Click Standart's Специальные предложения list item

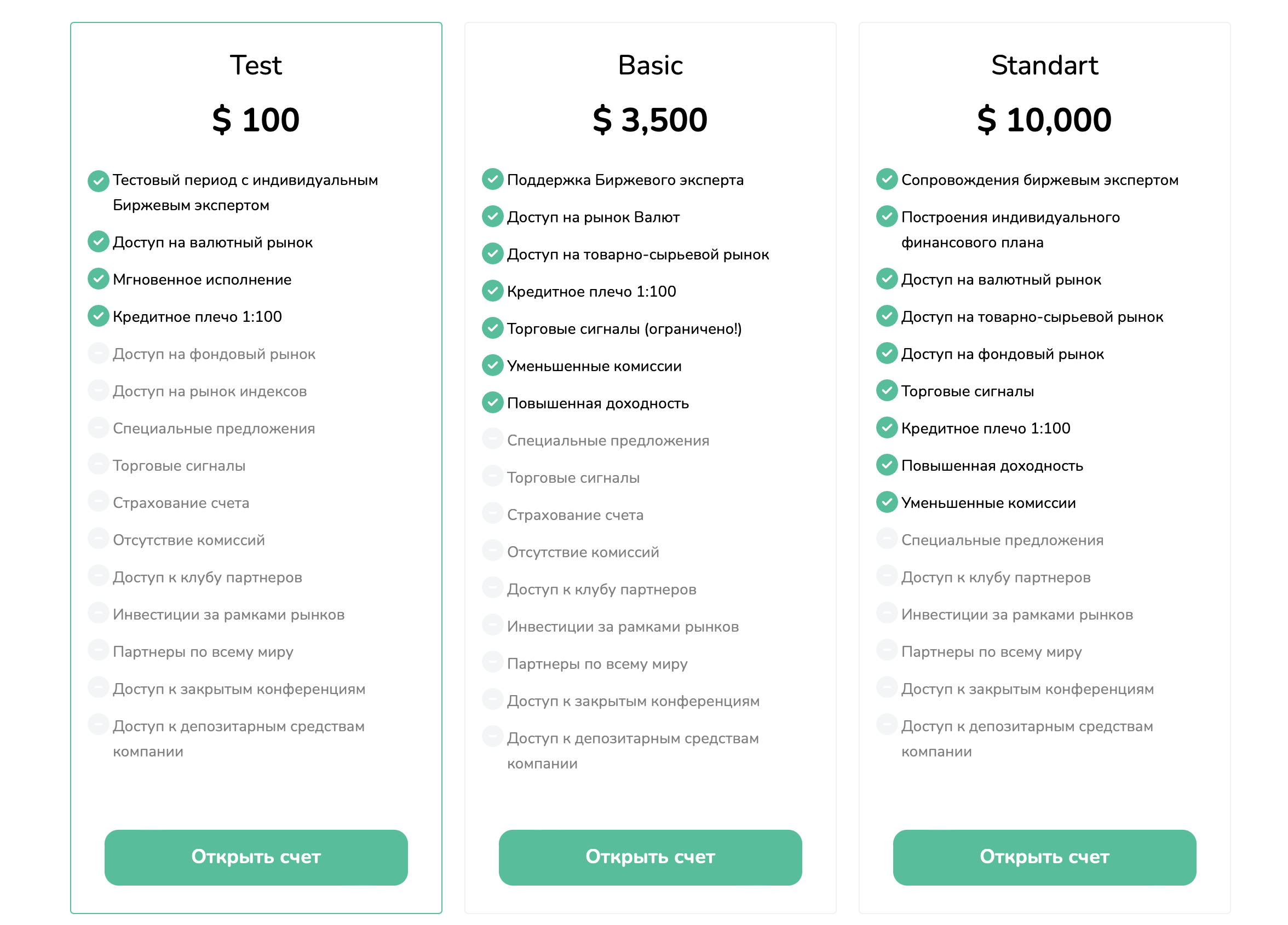click(x=1002, y=540)
